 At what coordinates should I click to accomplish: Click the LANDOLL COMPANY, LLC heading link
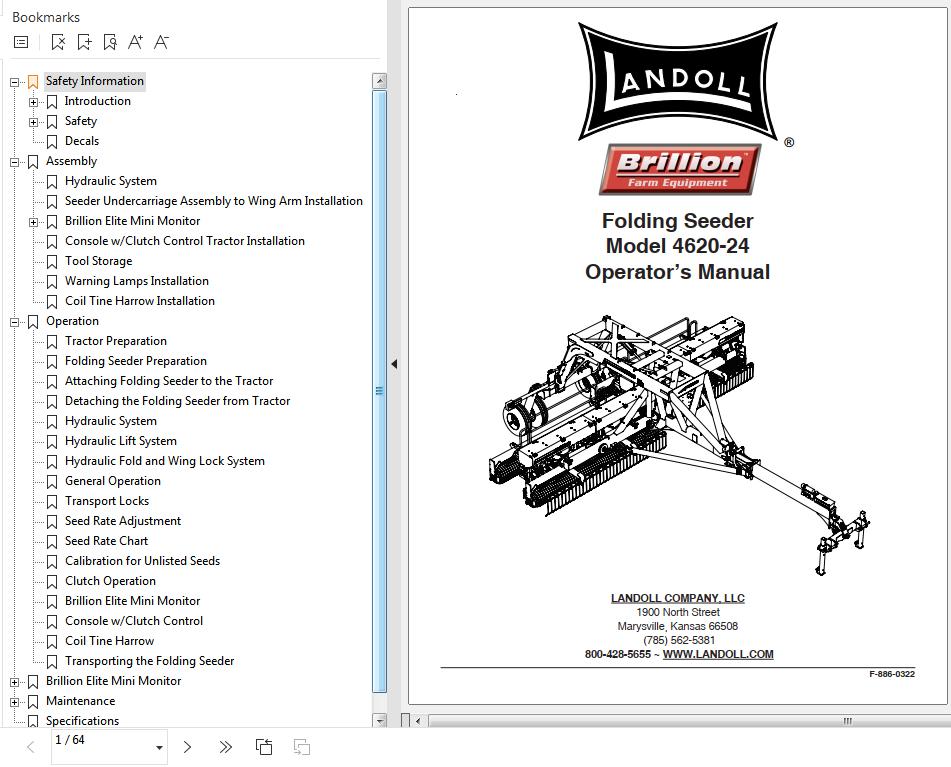pos(677,598)
